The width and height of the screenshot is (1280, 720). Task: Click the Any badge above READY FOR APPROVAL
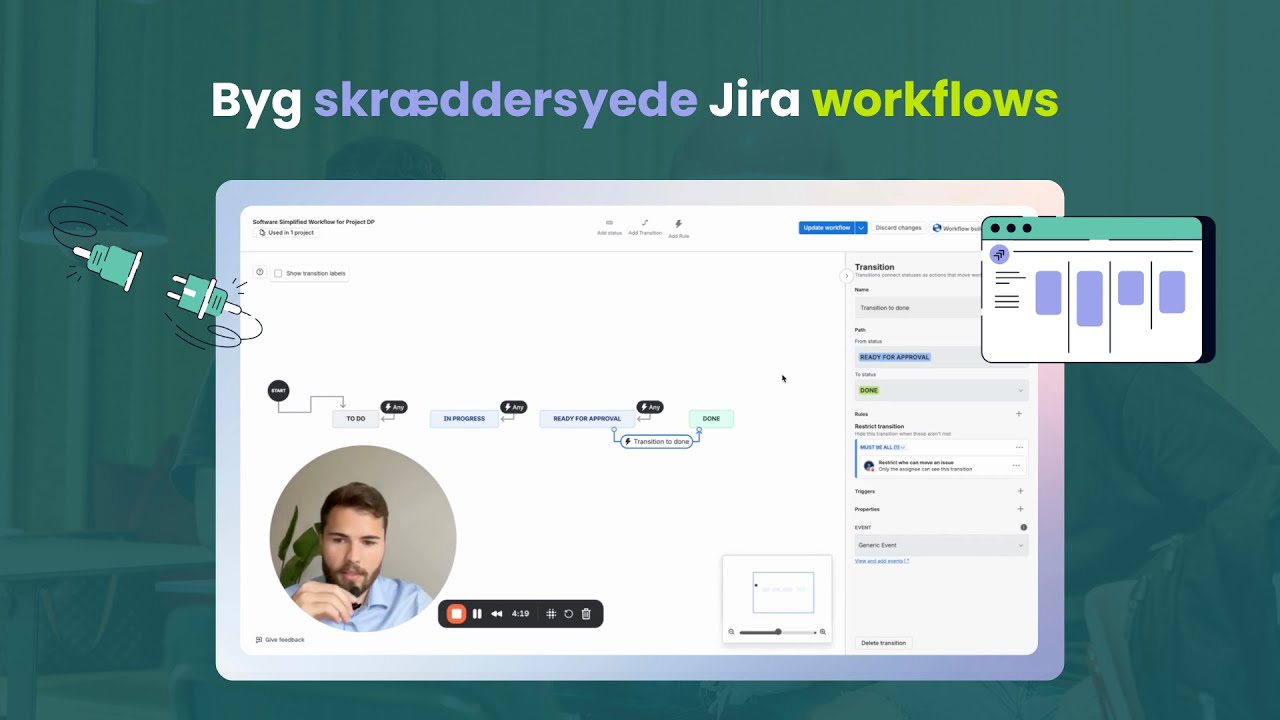coord(650,407)
